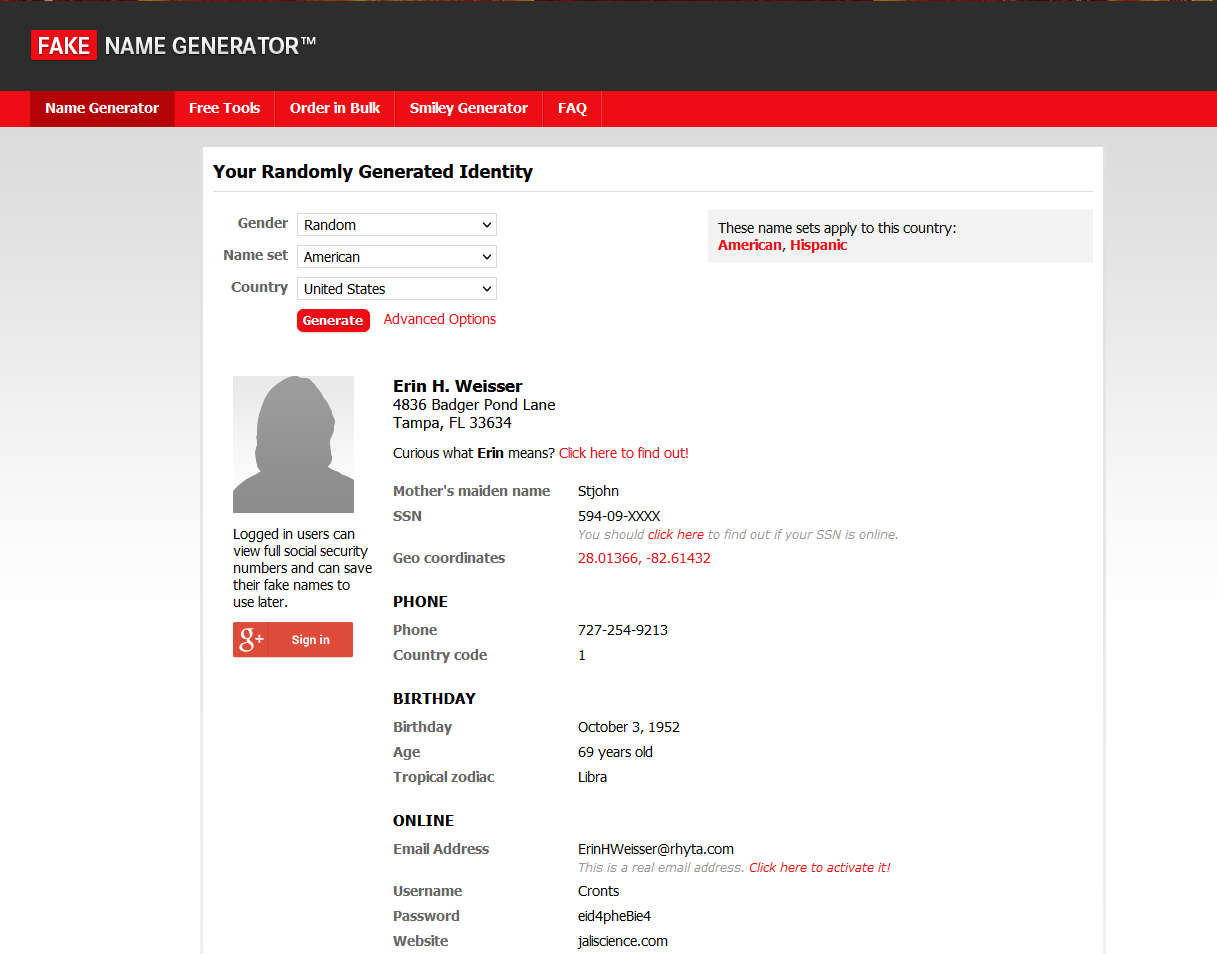Click the maiden name value Stjohn
Image resolution: width=1217 pixels, height=954 pixels.
[598, 491]
